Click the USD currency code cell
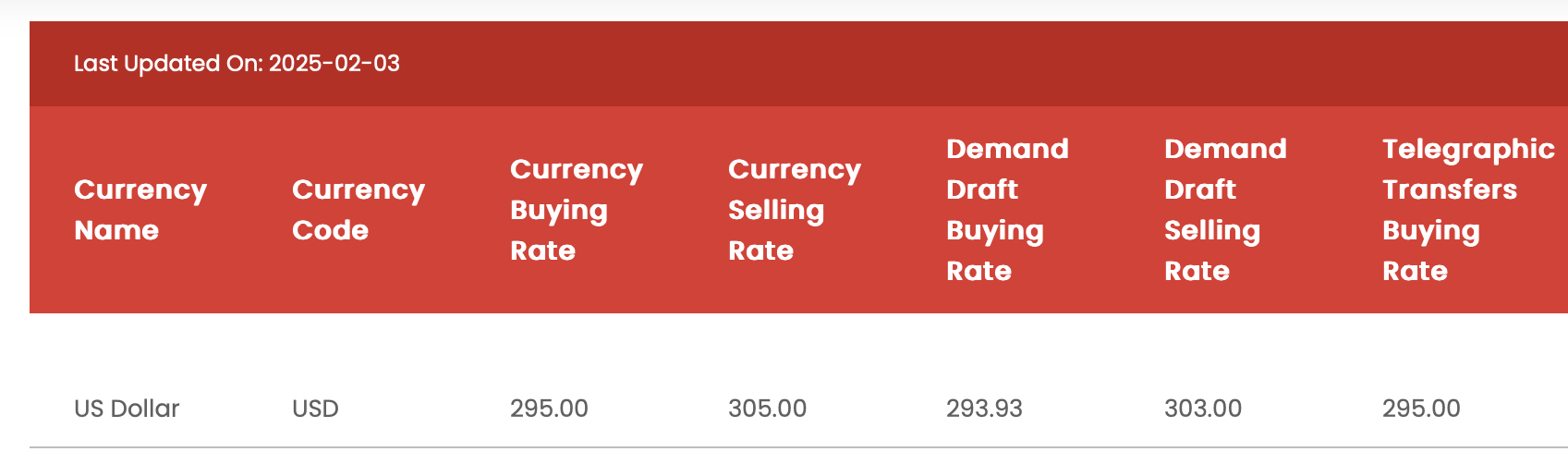This screenshot has height=464, width=1568. click(x=315, y=409)
